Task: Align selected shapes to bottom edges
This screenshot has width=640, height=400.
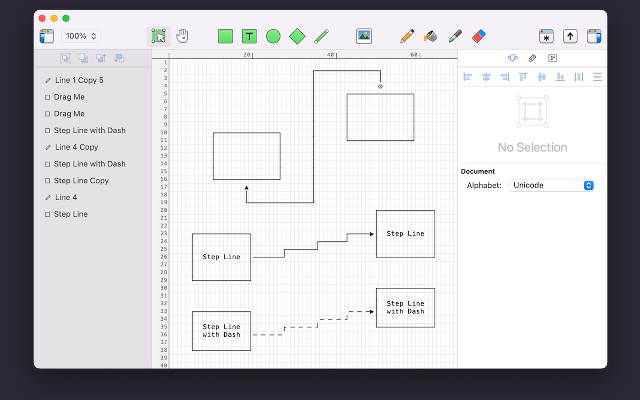Action: coord(560,77)
